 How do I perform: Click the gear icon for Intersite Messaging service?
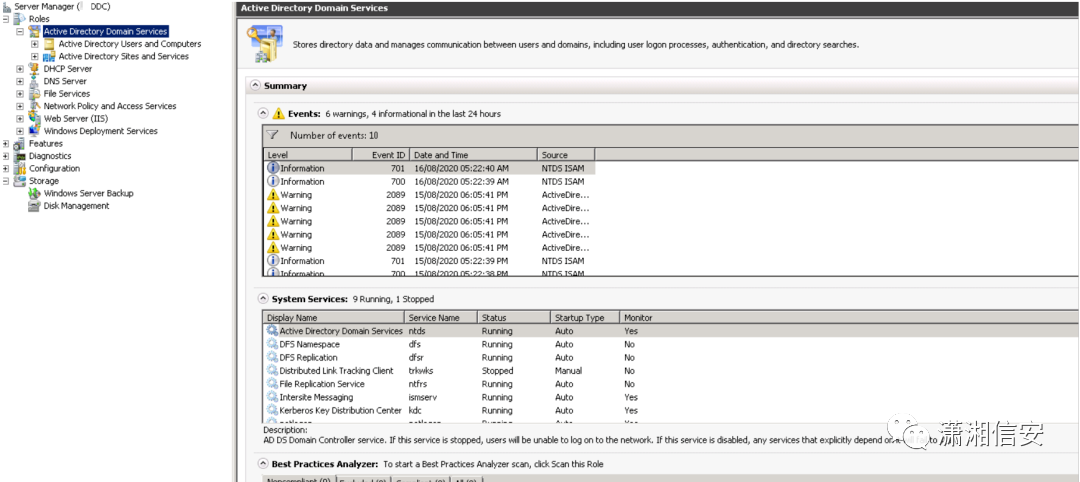pyautogui.click(x=272, y=397)
